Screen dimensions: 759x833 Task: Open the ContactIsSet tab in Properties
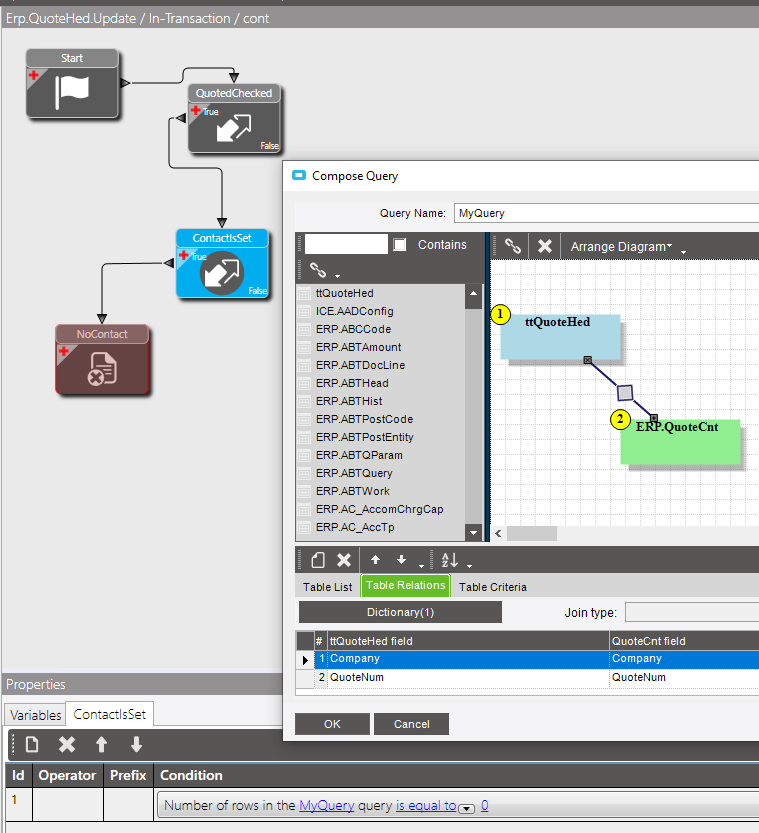click(109, 714)
